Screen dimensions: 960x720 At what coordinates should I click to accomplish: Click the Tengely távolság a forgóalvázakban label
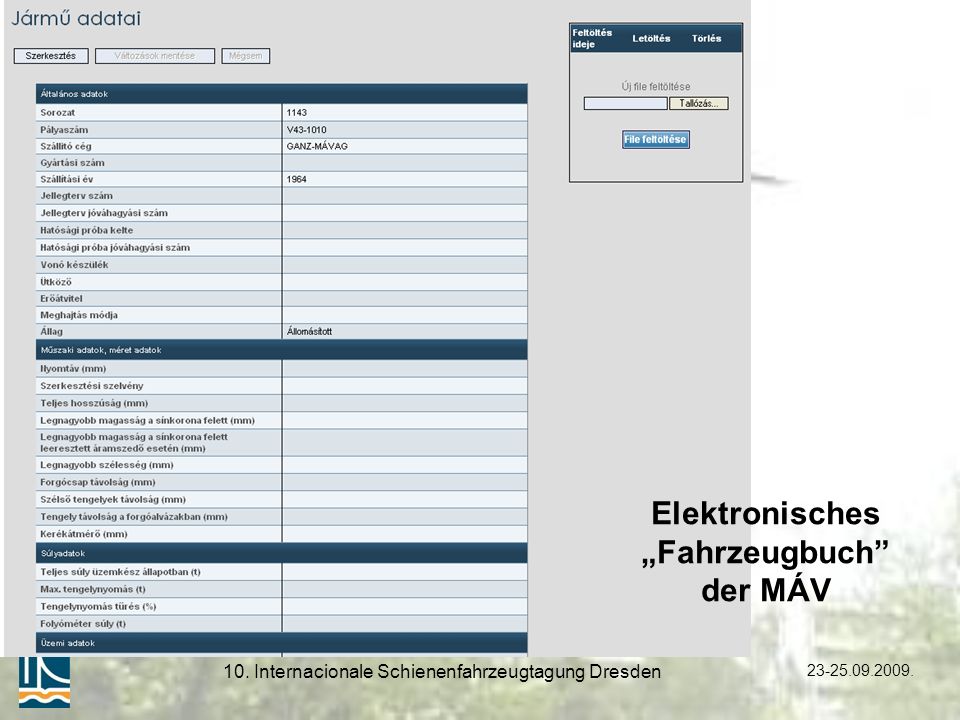(x=134, y=517)
